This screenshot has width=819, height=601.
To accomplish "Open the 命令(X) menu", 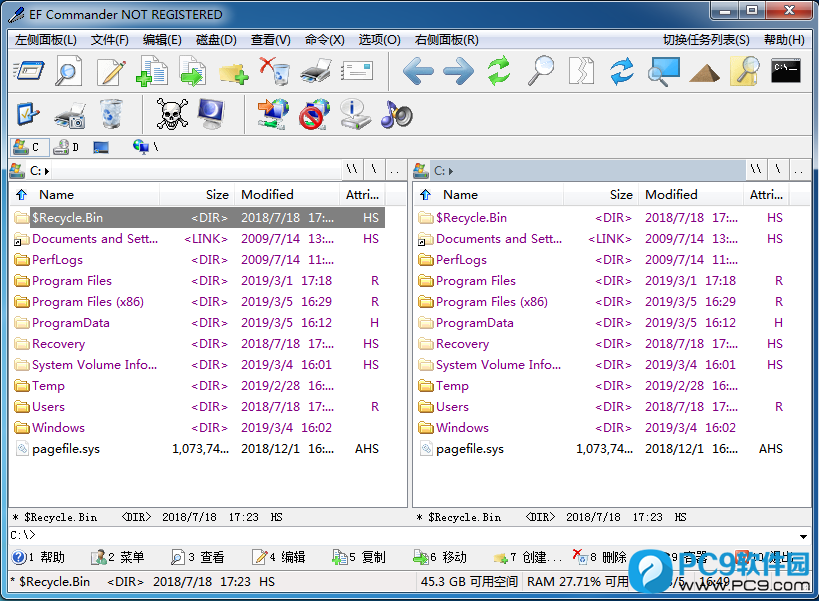I will (x=325, y=40).
